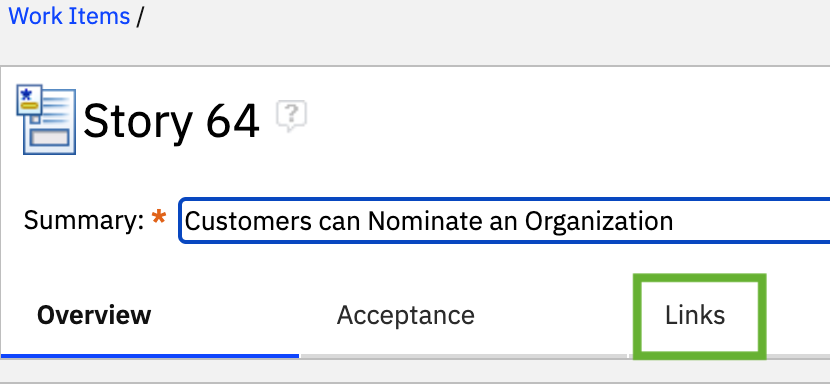Click the Summary field label
The image size is (830, 384).
click(84, 220)
